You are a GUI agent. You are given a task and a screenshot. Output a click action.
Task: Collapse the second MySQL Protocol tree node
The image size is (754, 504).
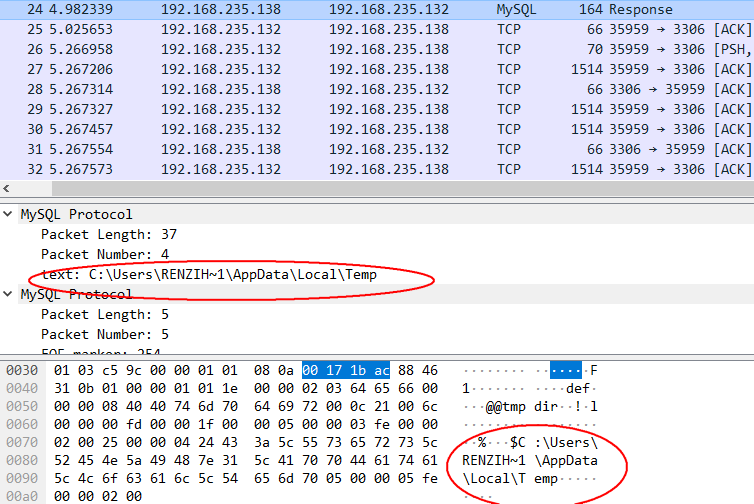(x=10, y=294)
